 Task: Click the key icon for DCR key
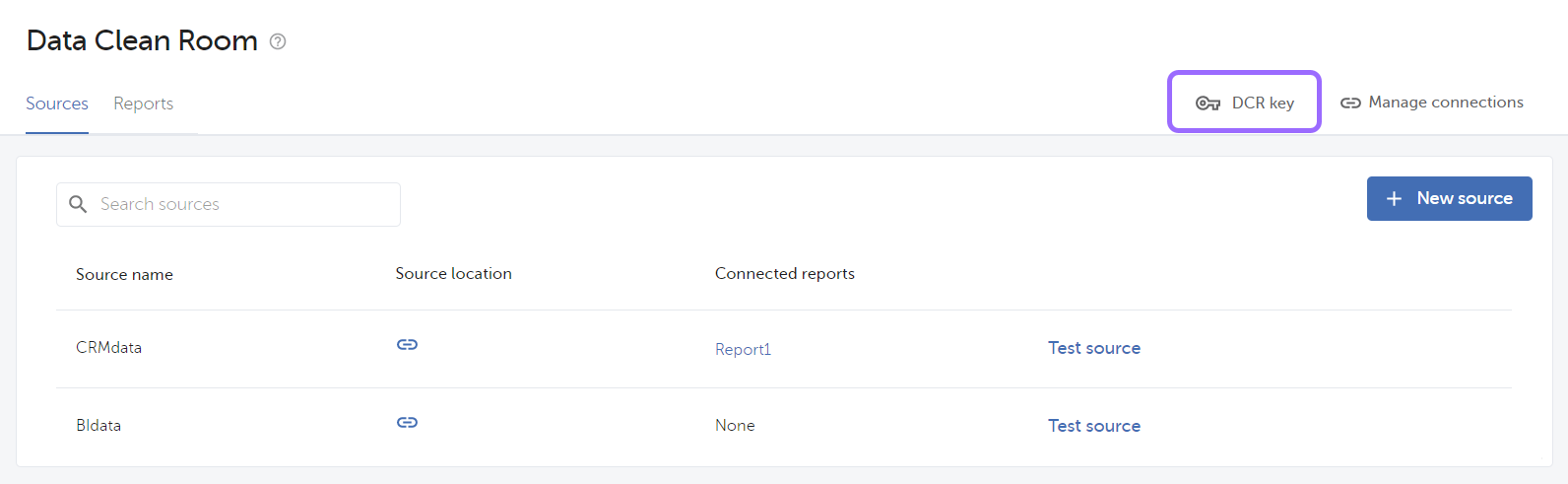tap(1208, 104)
